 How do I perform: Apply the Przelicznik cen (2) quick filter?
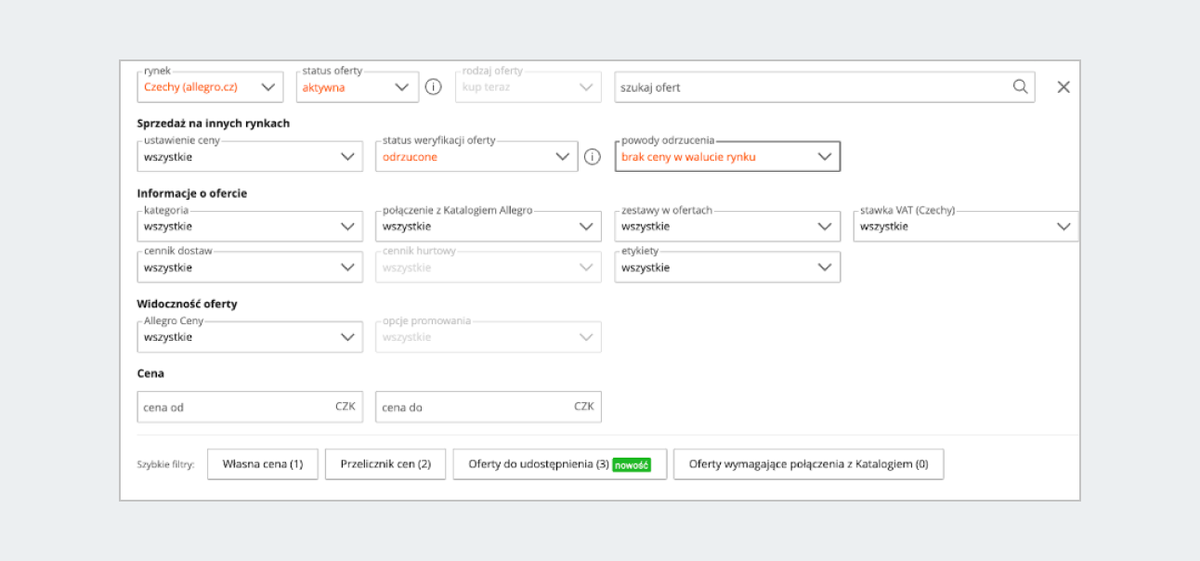[385, 465]
